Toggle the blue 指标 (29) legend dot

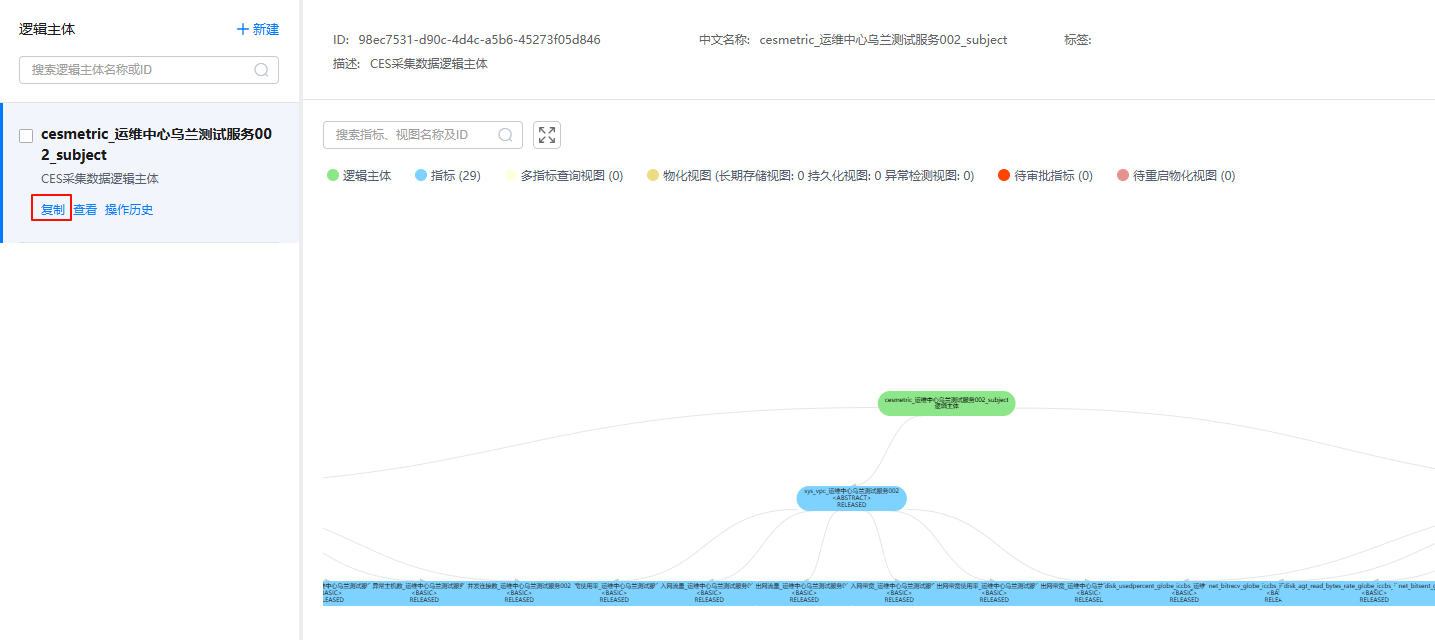coord(421,175)
